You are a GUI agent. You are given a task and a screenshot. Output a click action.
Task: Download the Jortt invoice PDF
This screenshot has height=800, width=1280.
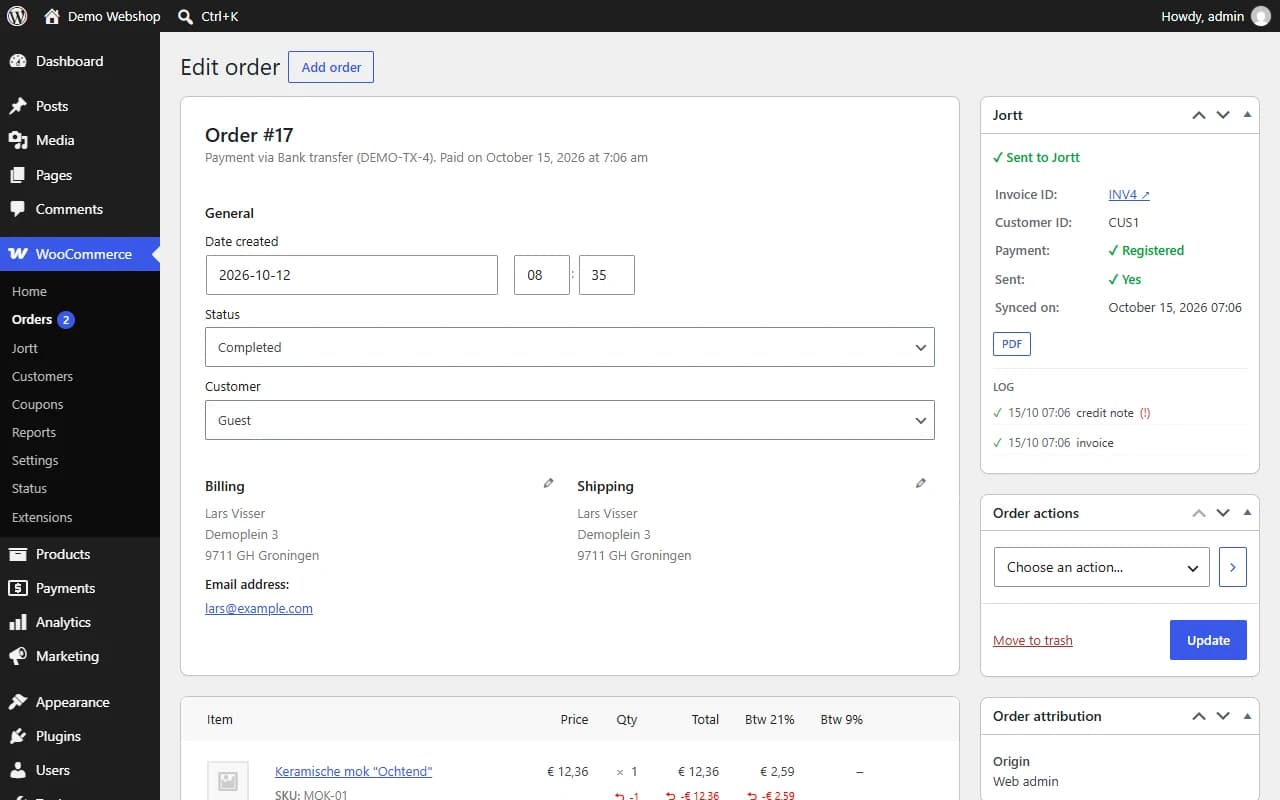[1012, 344]
